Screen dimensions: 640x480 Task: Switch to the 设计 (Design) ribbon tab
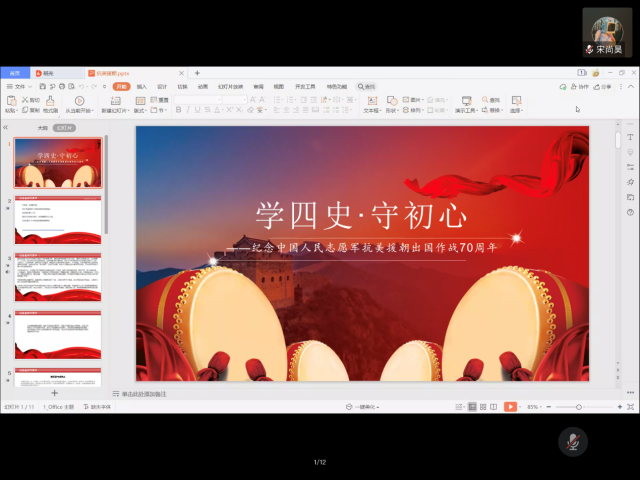pyautogui.click(x=162, y=87)
